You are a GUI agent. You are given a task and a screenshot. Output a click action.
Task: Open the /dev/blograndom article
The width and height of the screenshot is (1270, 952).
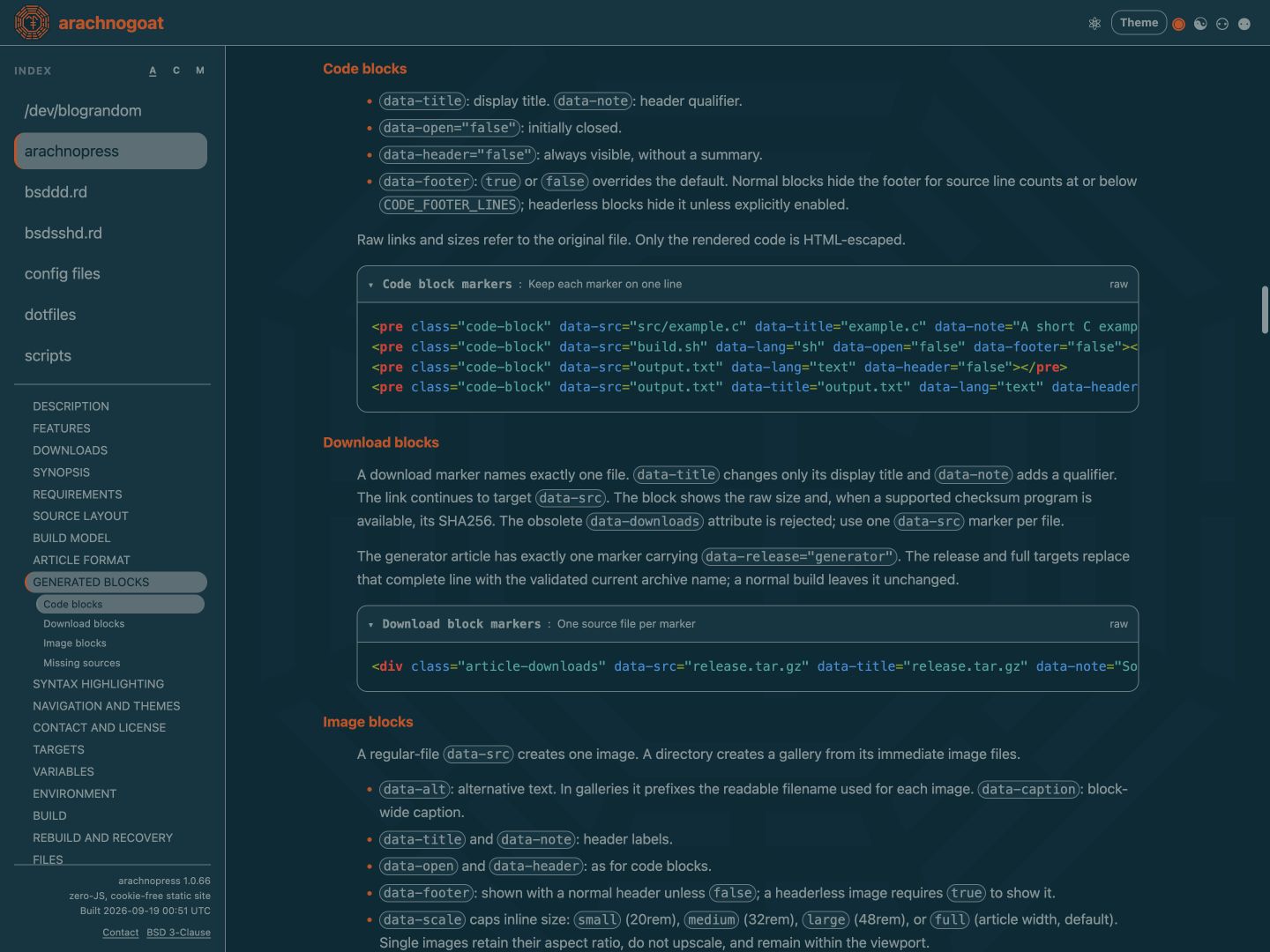111,110
